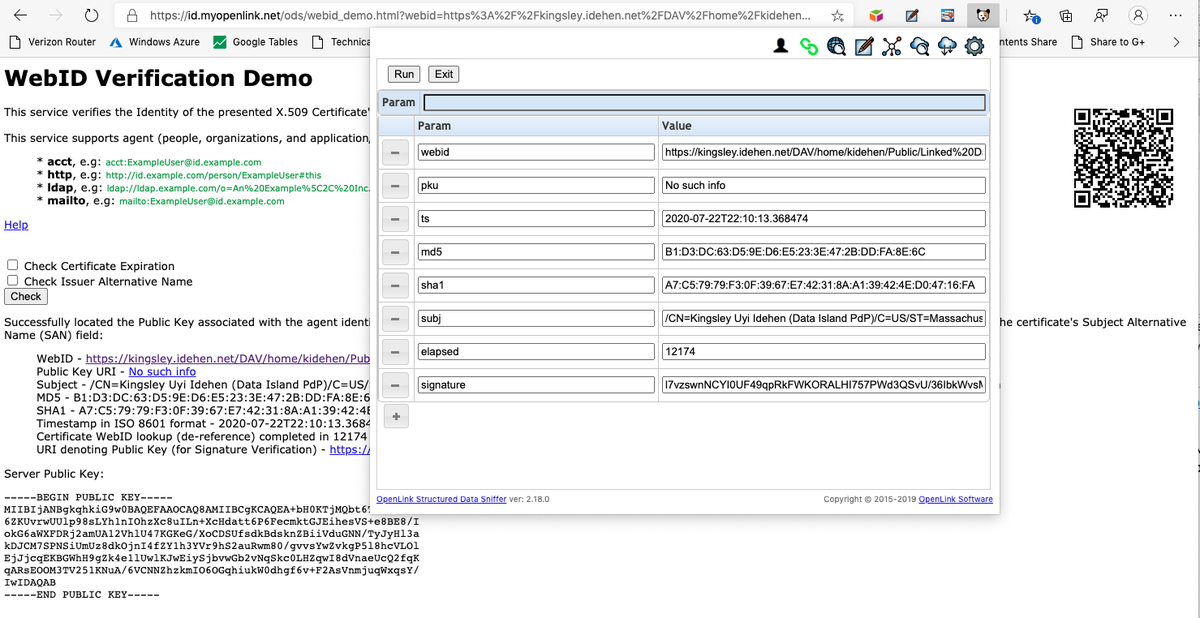Remove the pku parameter row
1200x618 pixels.
point(395,186)
